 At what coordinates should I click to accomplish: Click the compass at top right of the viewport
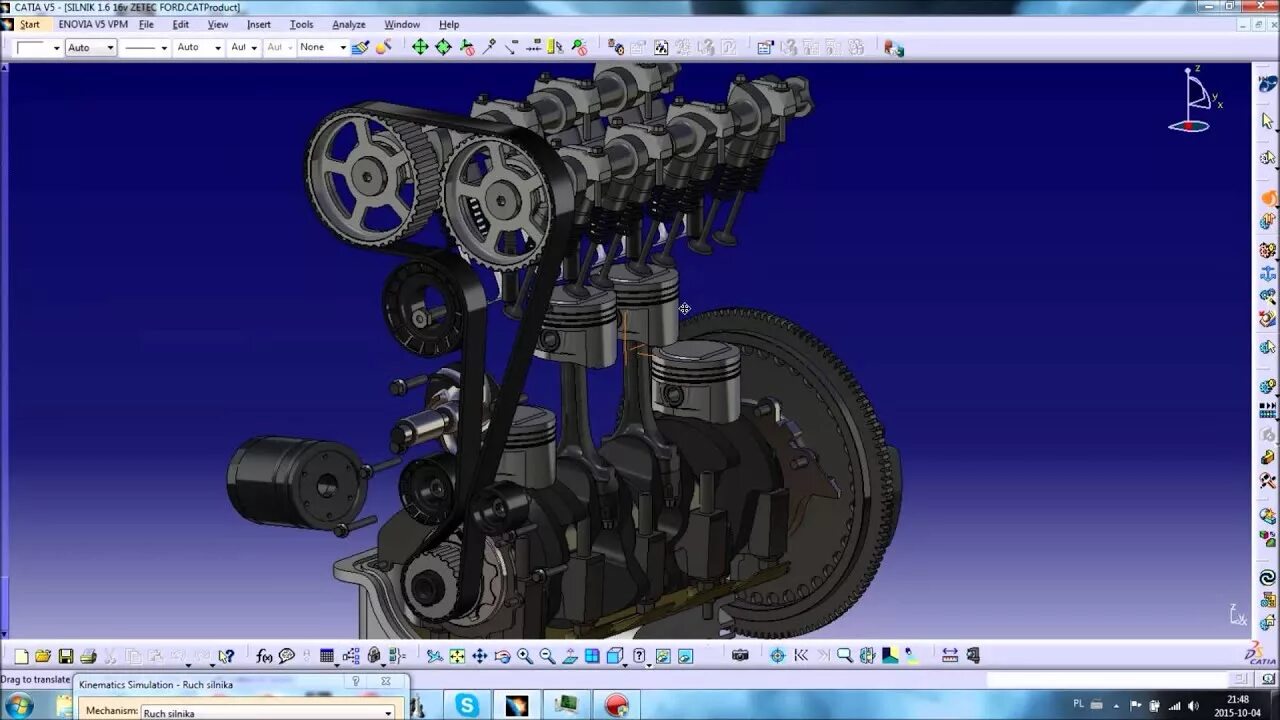click(1194, 99)
